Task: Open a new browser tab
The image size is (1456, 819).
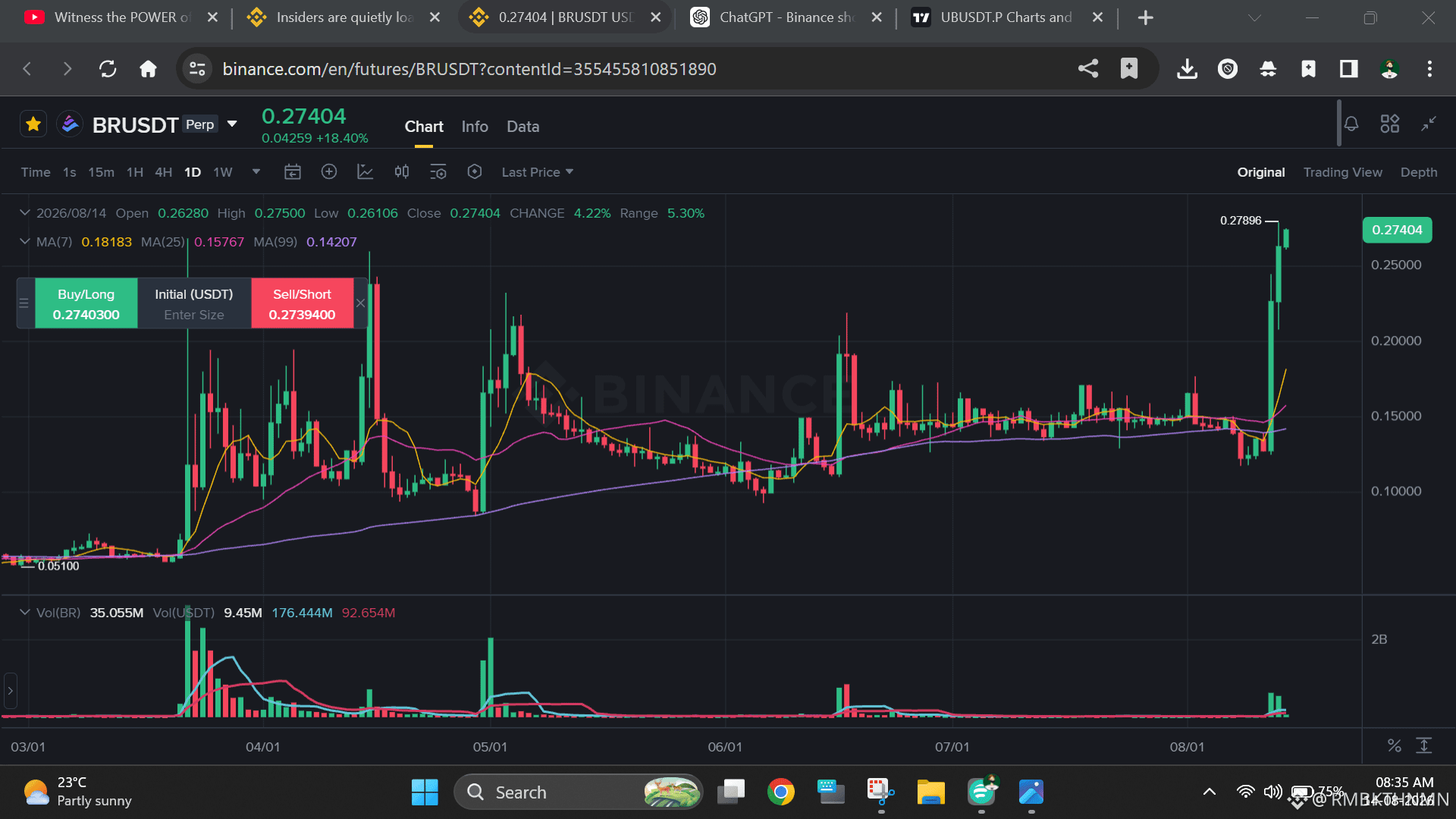Action: point(1146,17)
